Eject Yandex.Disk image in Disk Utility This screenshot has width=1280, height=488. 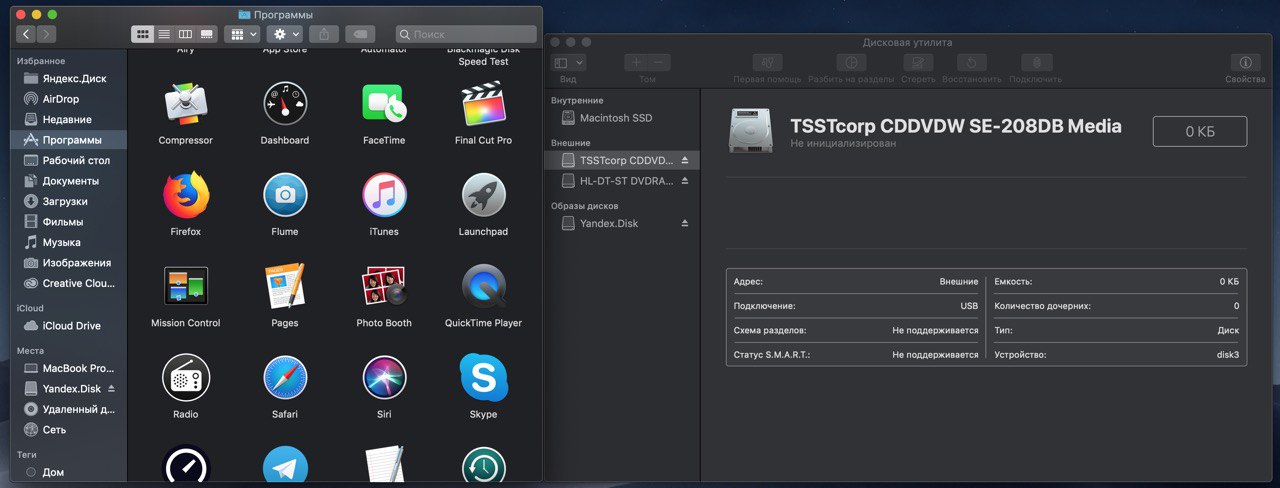(685, 223)
